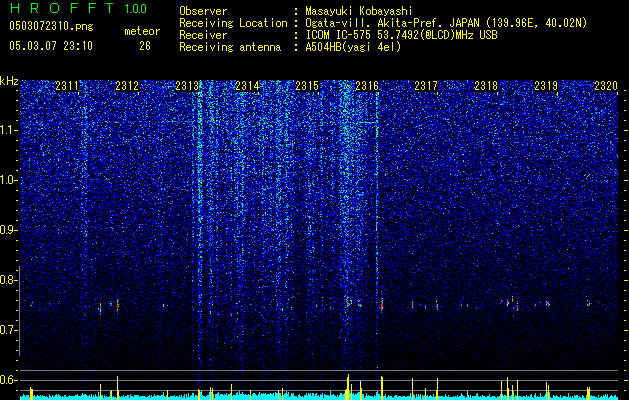The image size is (629, 400).
Task: Click the HROFFT title text
Action: coord(62,8)
